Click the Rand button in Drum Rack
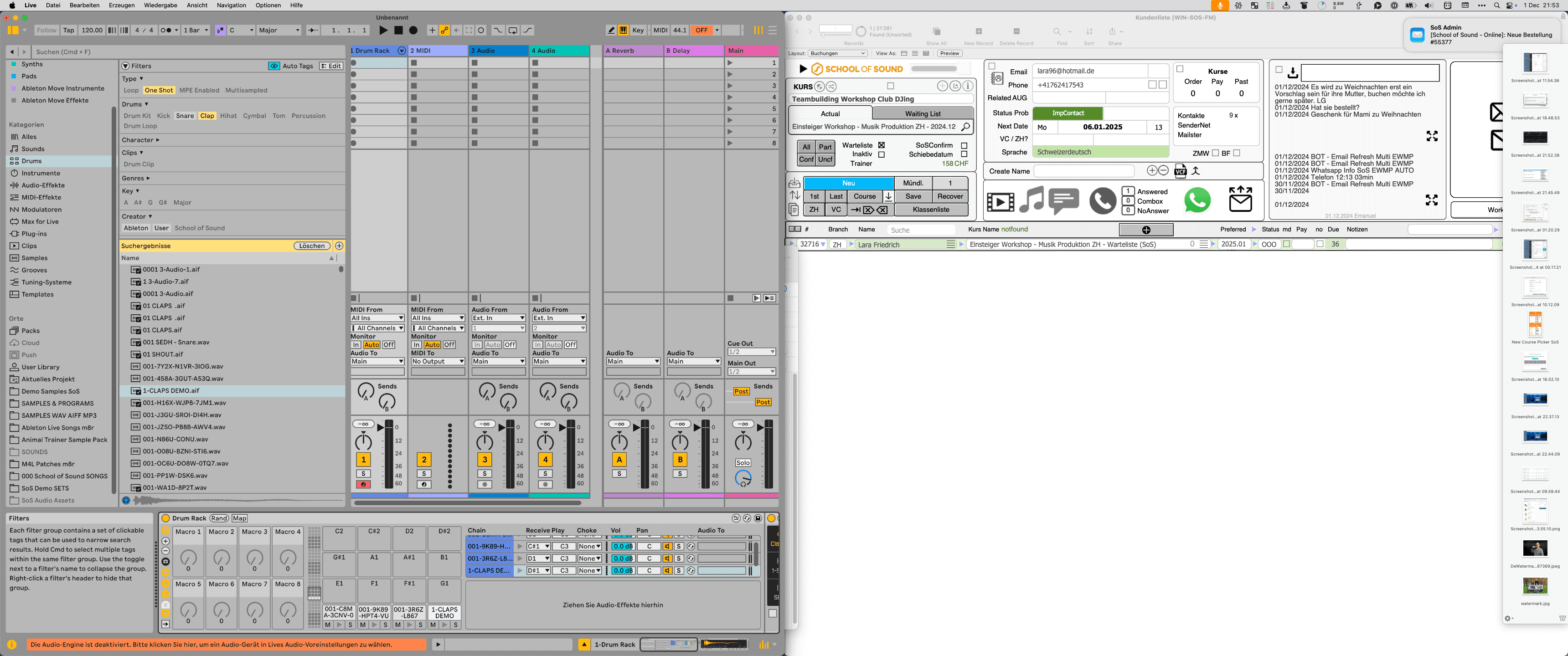 pos(219,518)
